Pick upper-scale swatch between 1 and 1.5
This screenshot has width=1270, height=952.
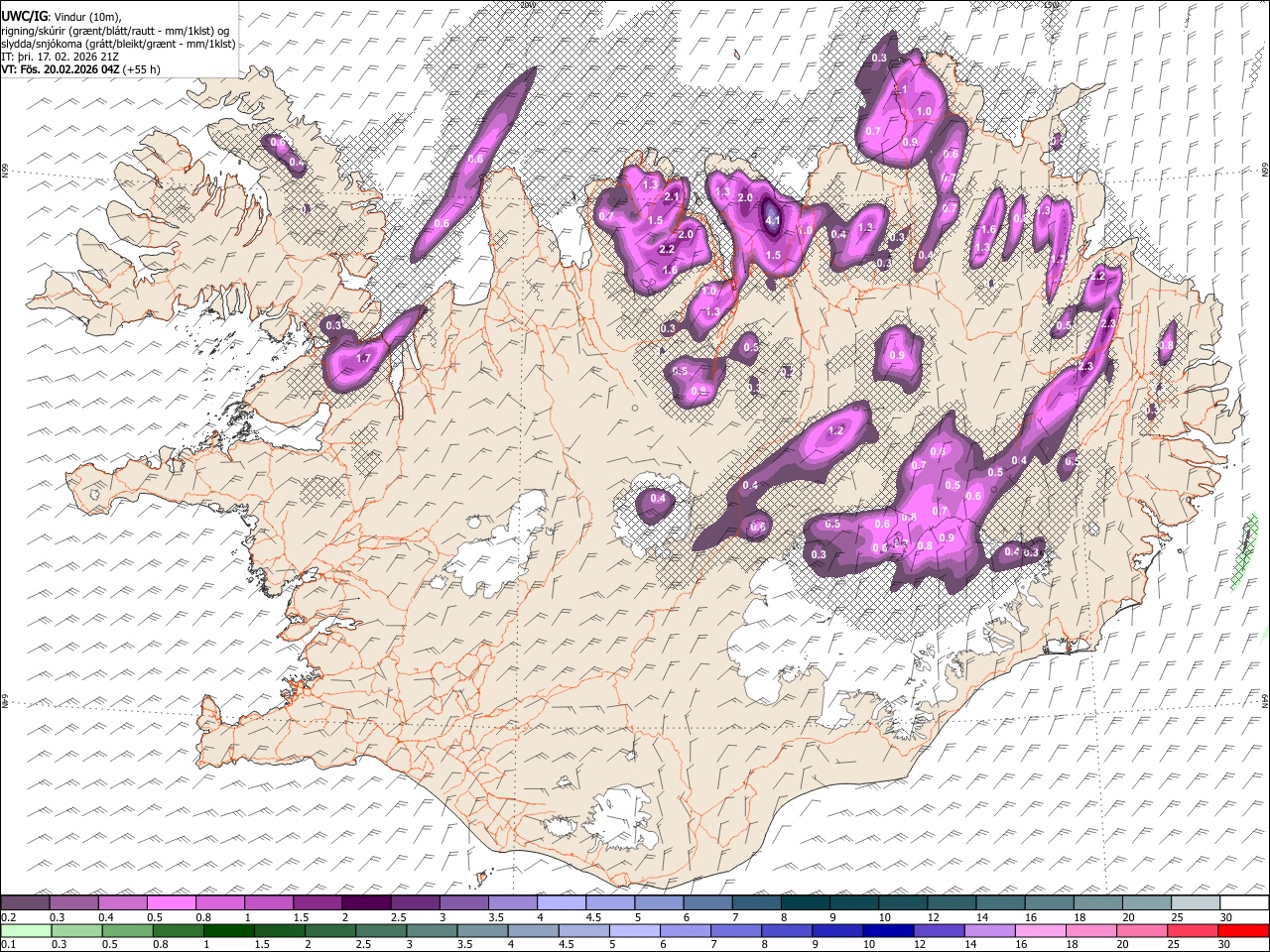(x=269, y=903)
